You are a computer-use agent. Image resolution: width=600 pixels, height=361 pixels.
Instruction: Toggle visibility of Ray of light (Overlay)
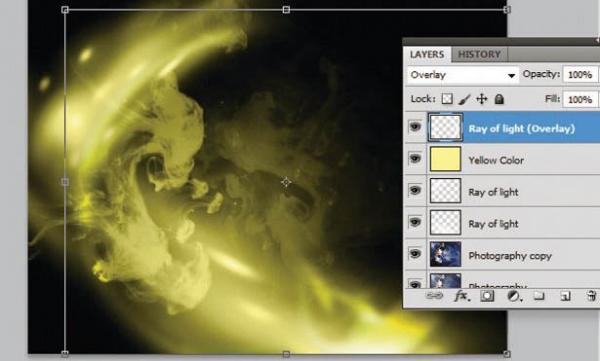(415, 127)
